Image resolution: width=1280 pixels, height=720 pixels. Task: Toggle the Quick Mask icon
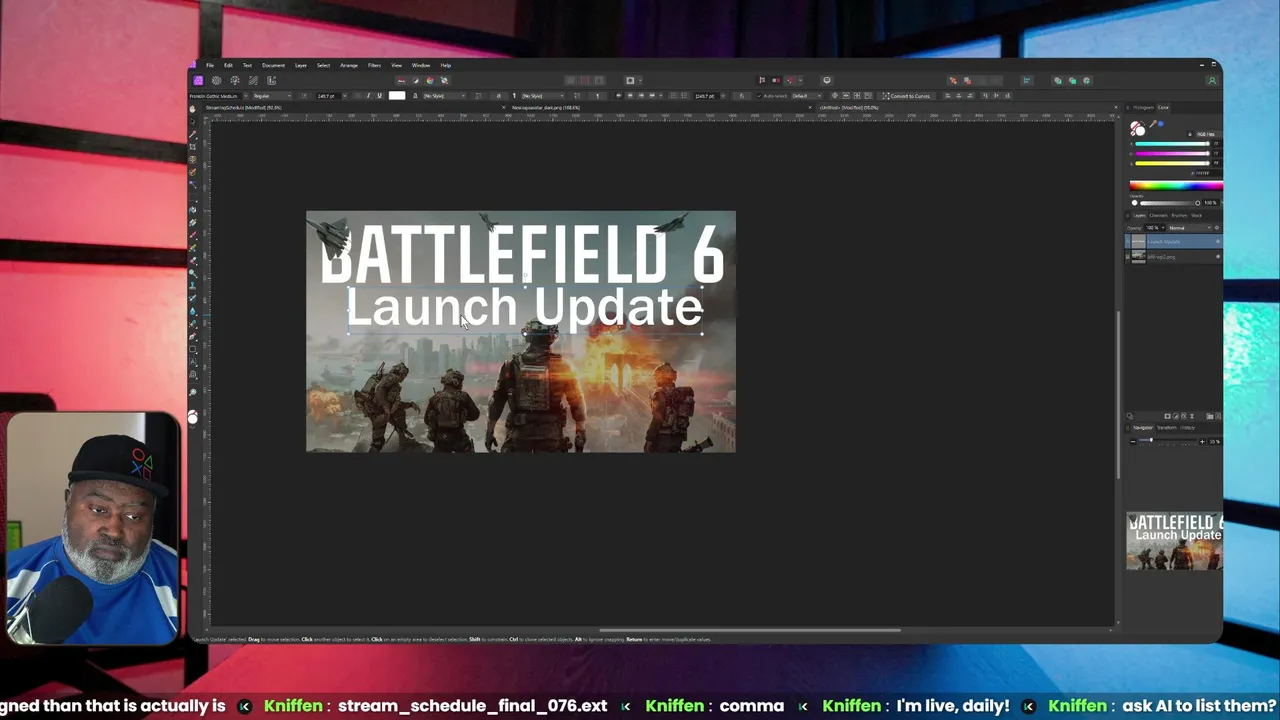click(x=630, y=80)
